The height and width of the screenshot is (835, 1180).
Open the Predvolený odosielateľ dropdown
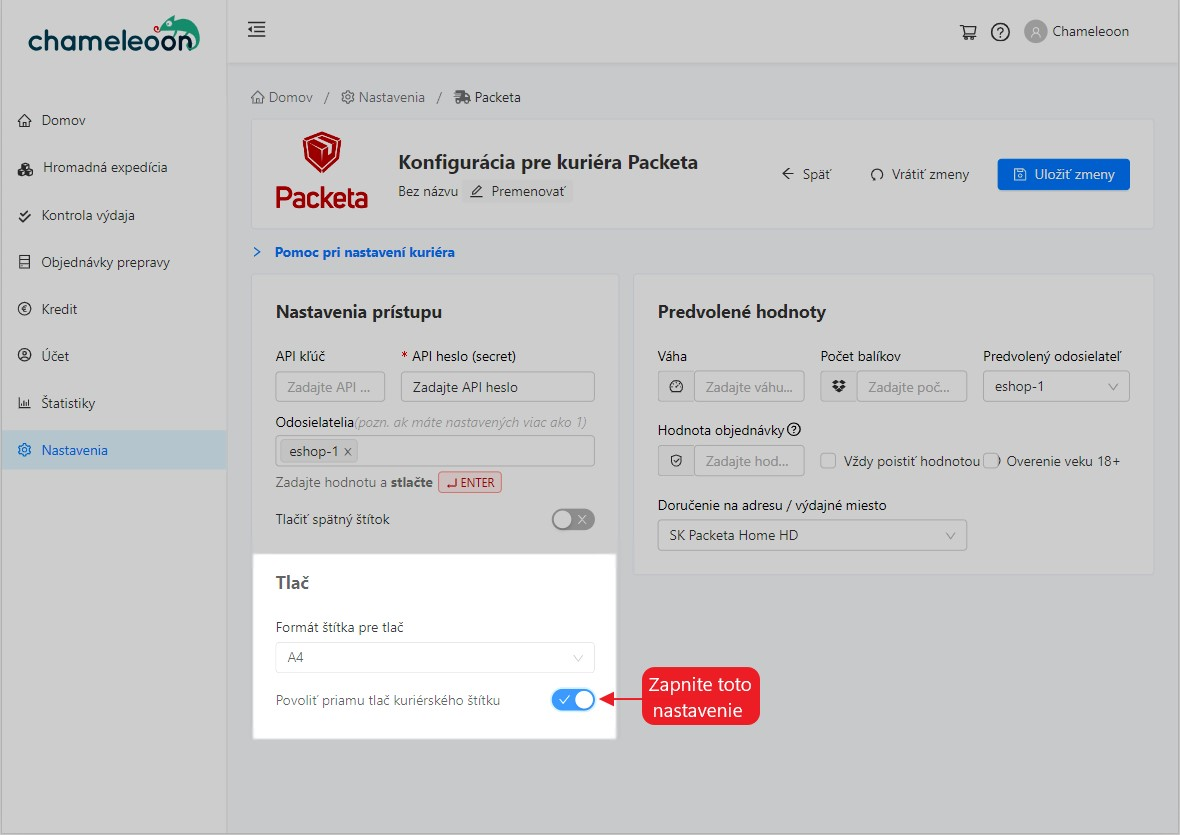coord(1055,387)
